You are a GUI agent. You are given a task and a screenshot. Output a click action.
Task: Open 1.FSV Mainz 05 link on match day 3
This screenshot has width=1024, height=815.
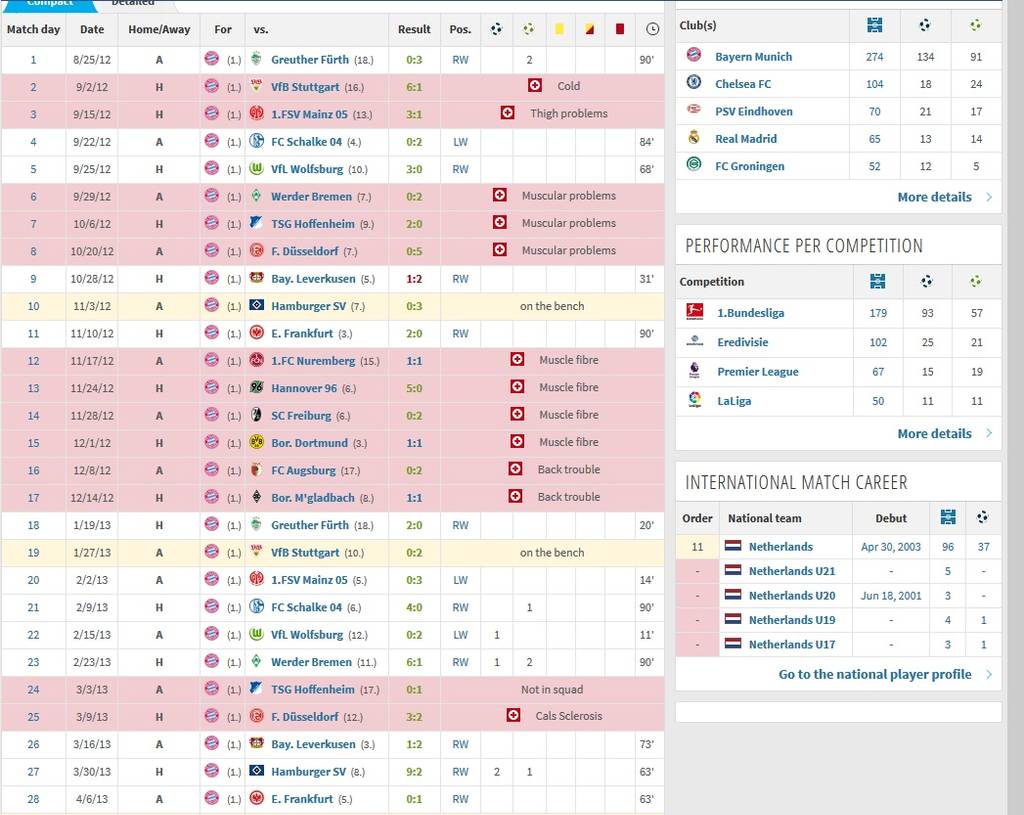[309, 114]
